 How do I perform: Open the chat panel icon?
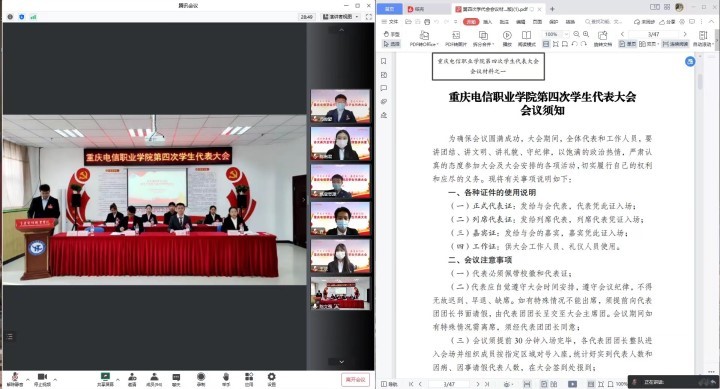click(x=176, y=379)
